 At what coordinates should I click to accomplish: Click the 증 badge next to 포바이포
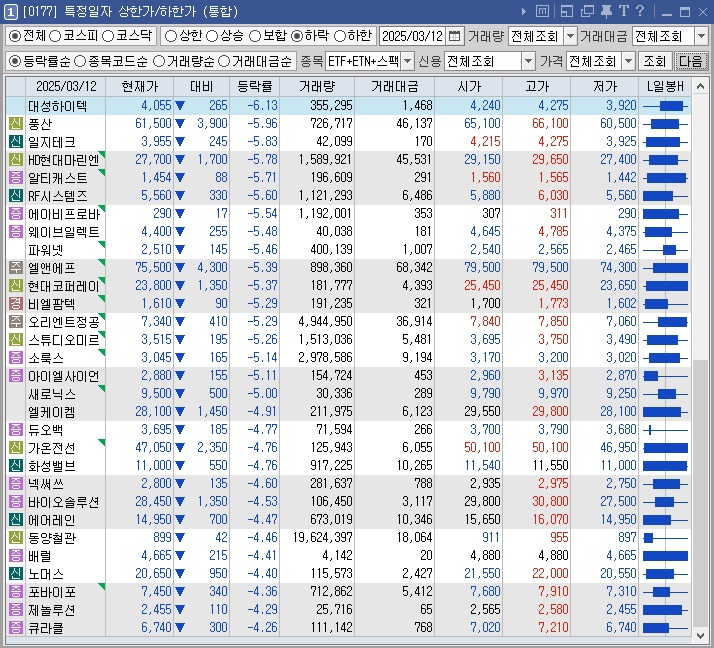tap(15, 592)
